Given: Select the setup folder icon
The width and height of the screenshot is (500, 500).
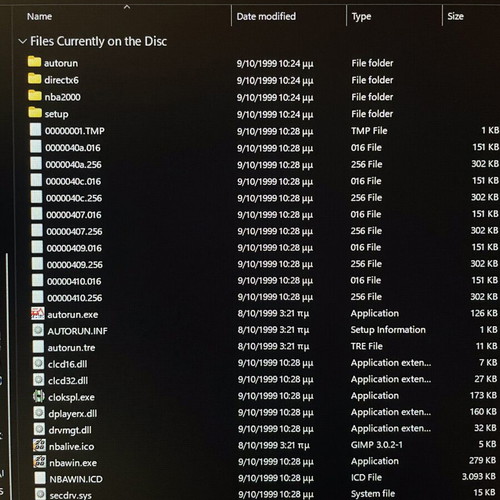Looking at the screenshot, I should coord(35,113).
